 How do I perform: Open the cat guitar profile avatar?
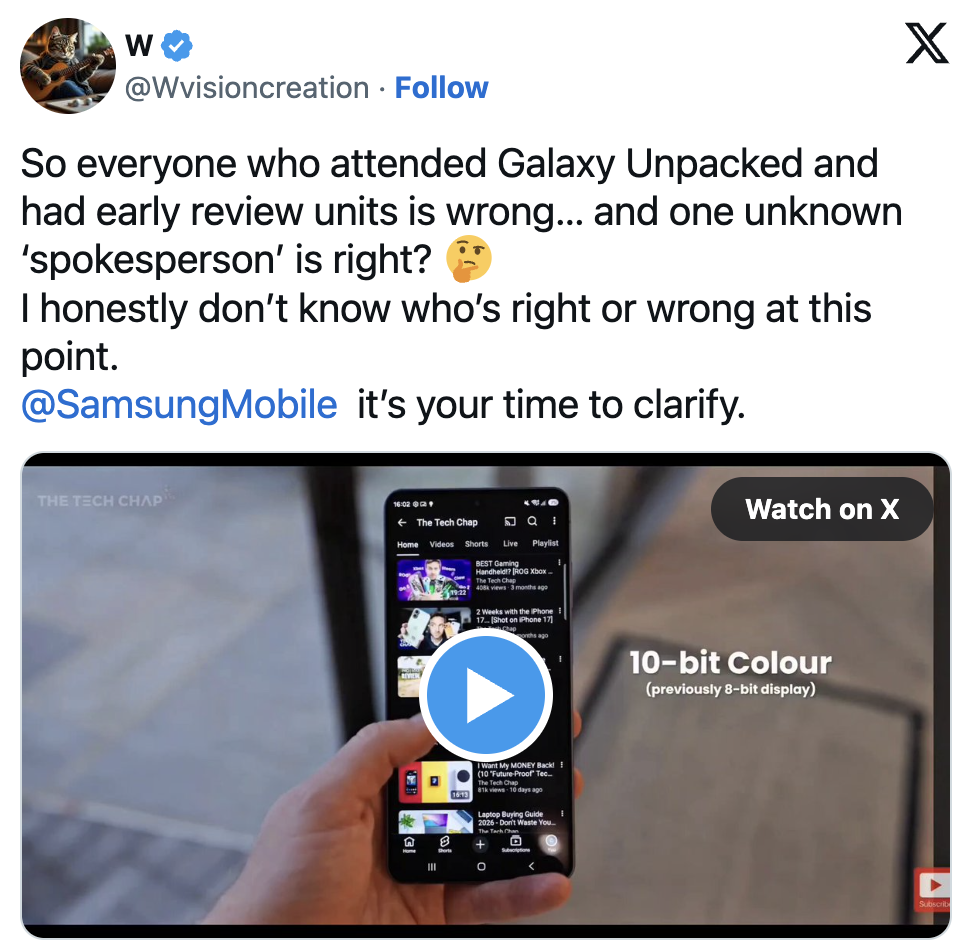tap(68, 66)
